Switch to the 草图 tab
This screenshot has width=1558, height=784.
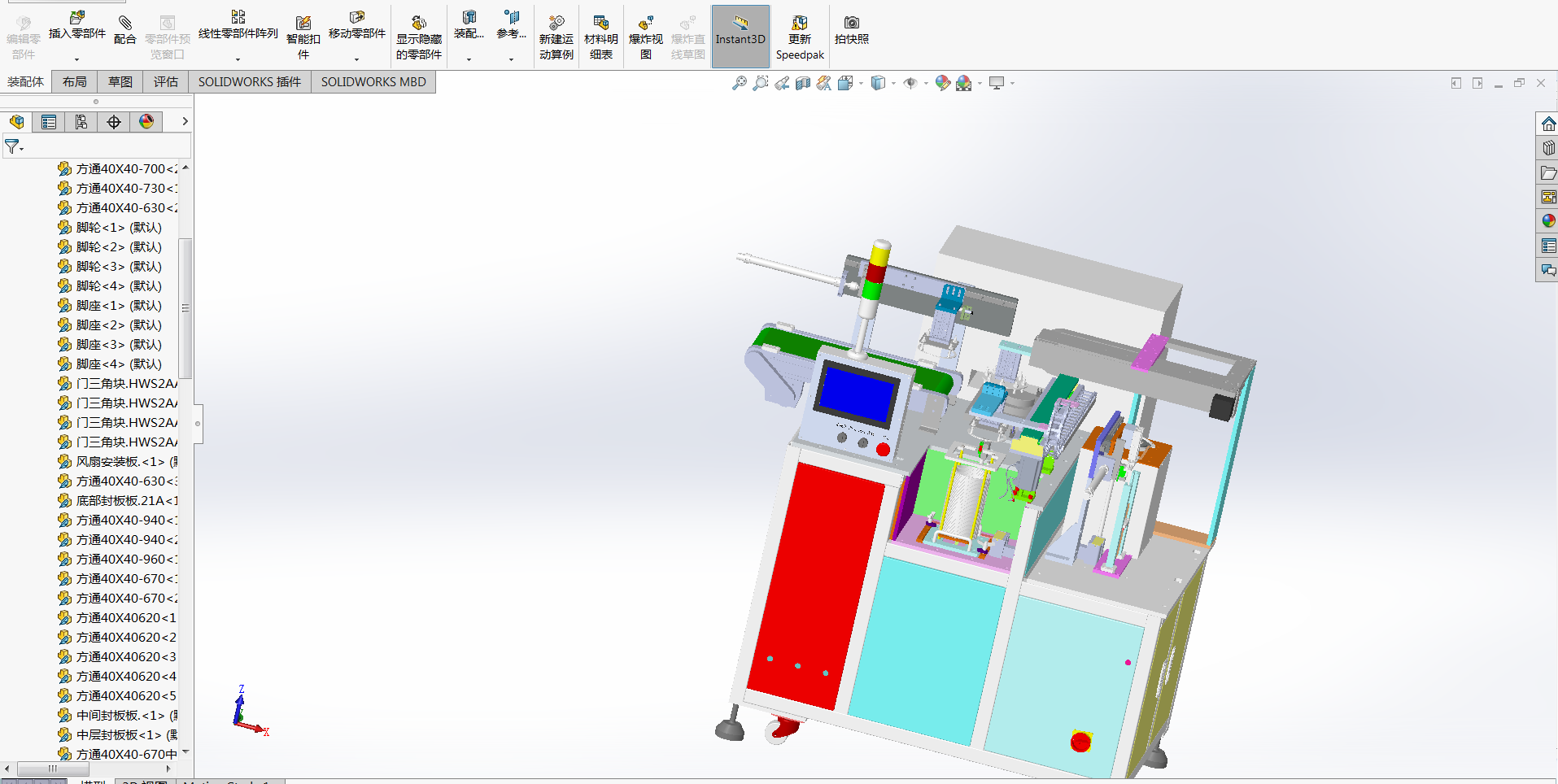click(120, 82)
